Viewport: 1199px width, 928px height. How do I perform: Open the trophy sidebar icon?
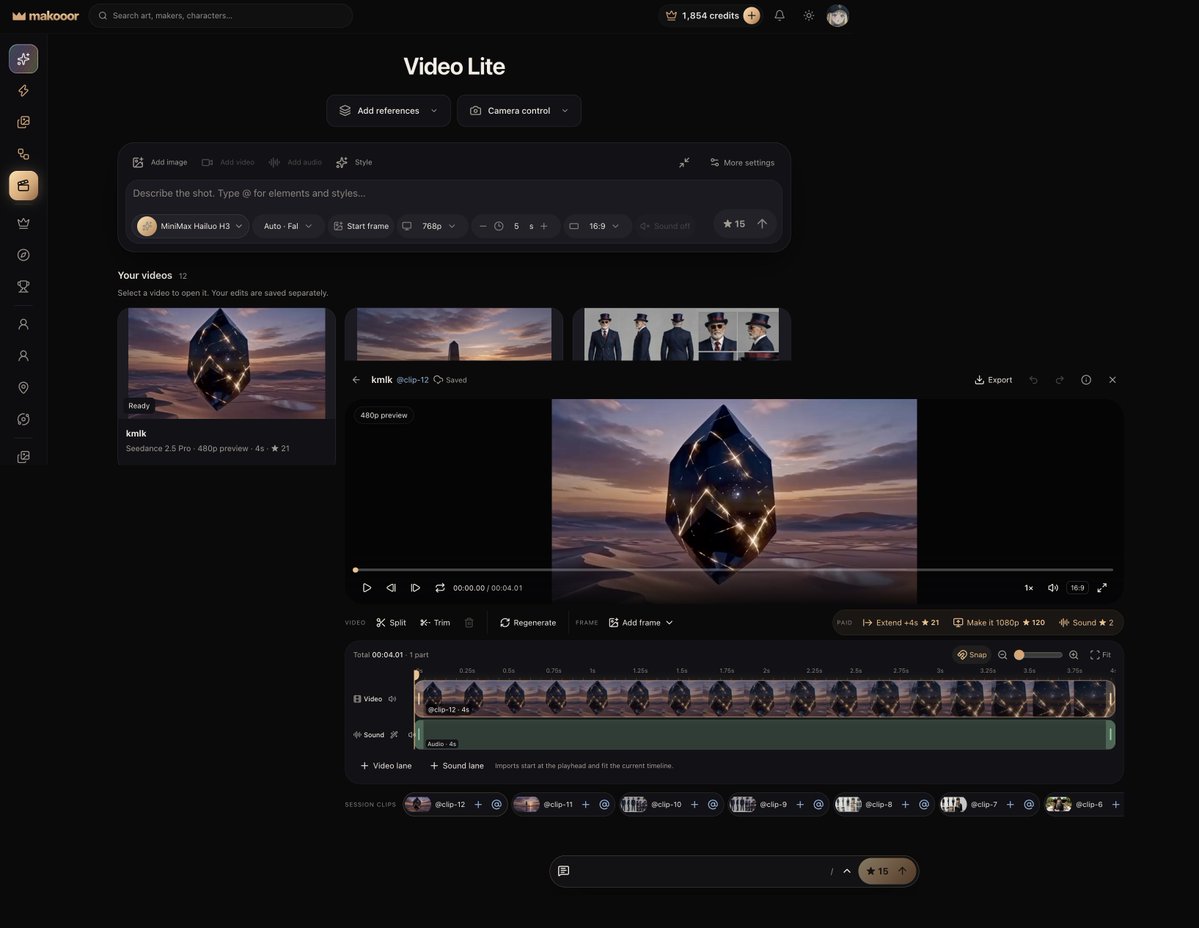click(x=24, y=287)
